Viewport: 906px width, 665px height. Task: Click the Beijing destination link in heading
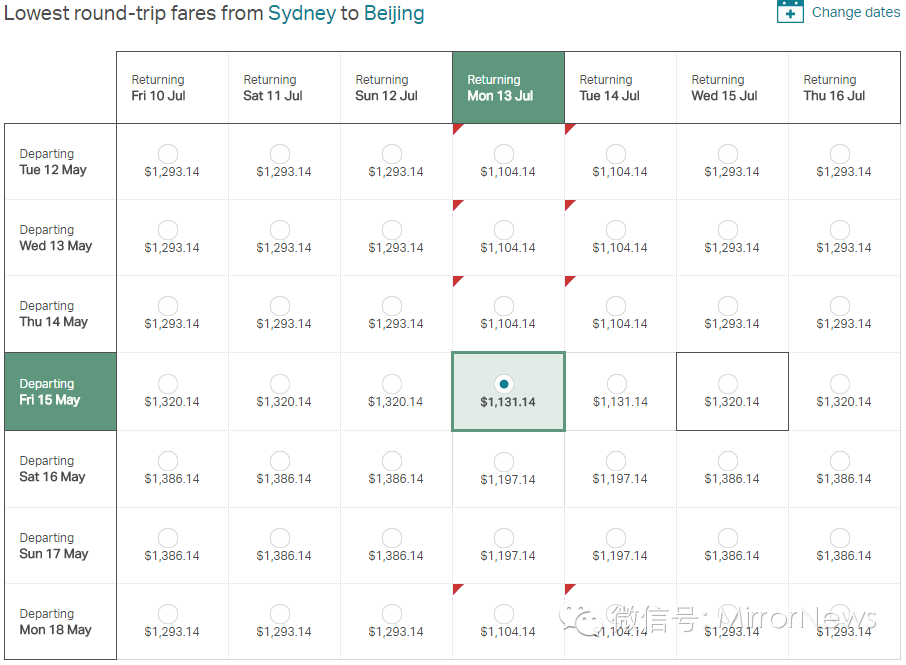[x=394, y=14]
